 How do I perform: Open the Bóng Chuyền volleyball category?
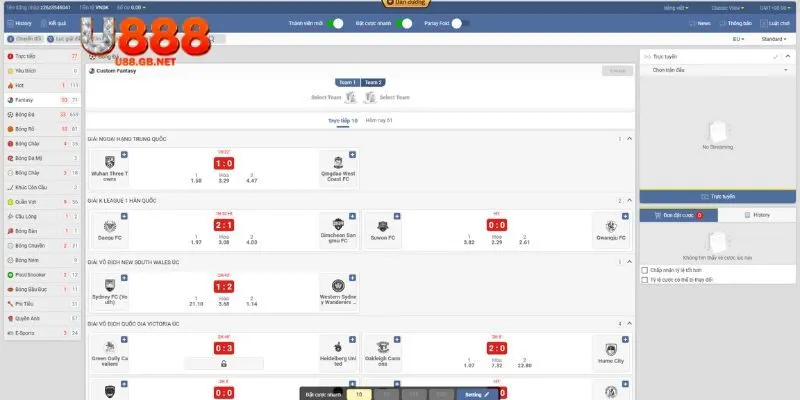42,245
